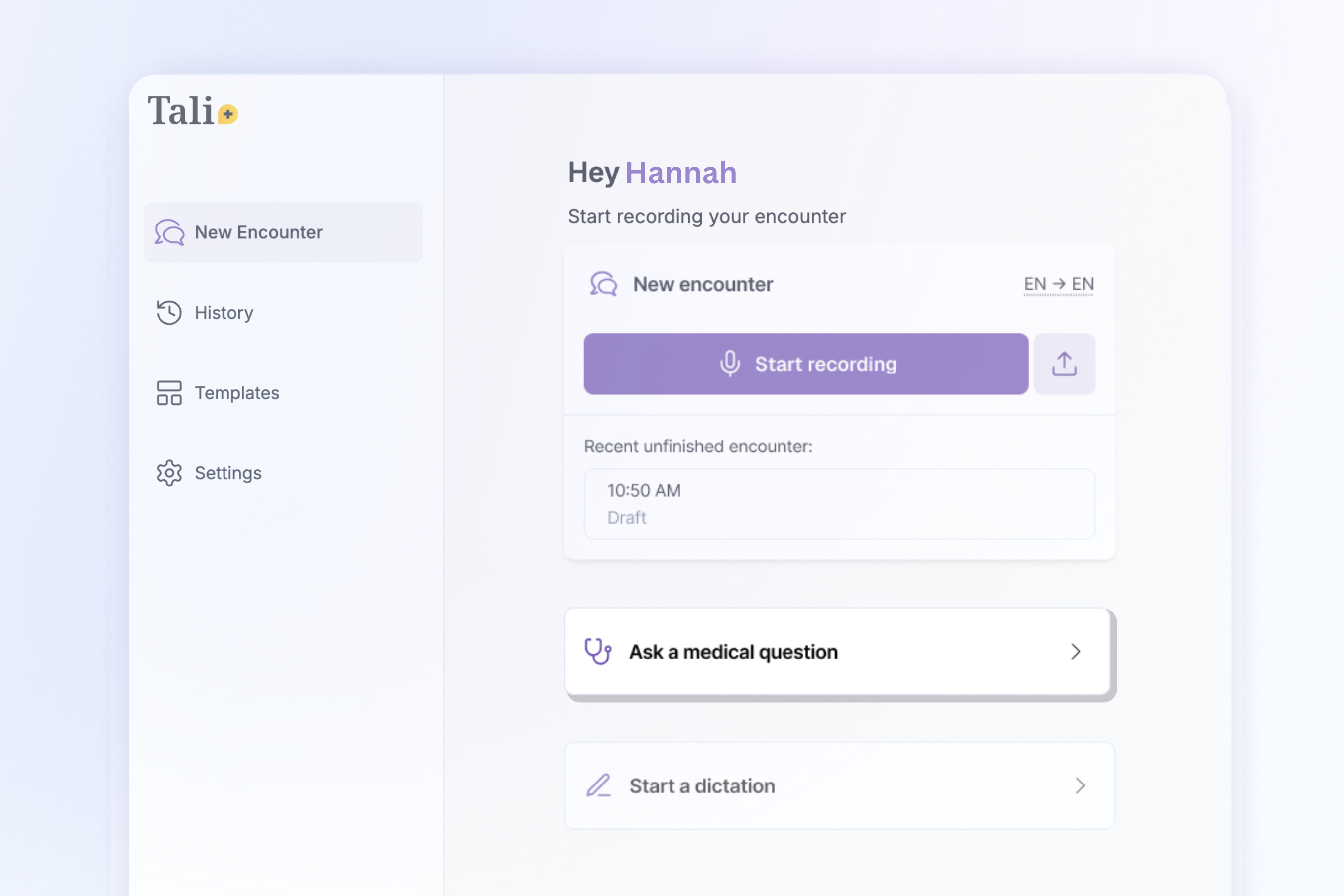Navigate to Templates in the sidebar
1344x896 pixels.
point(236,393)
